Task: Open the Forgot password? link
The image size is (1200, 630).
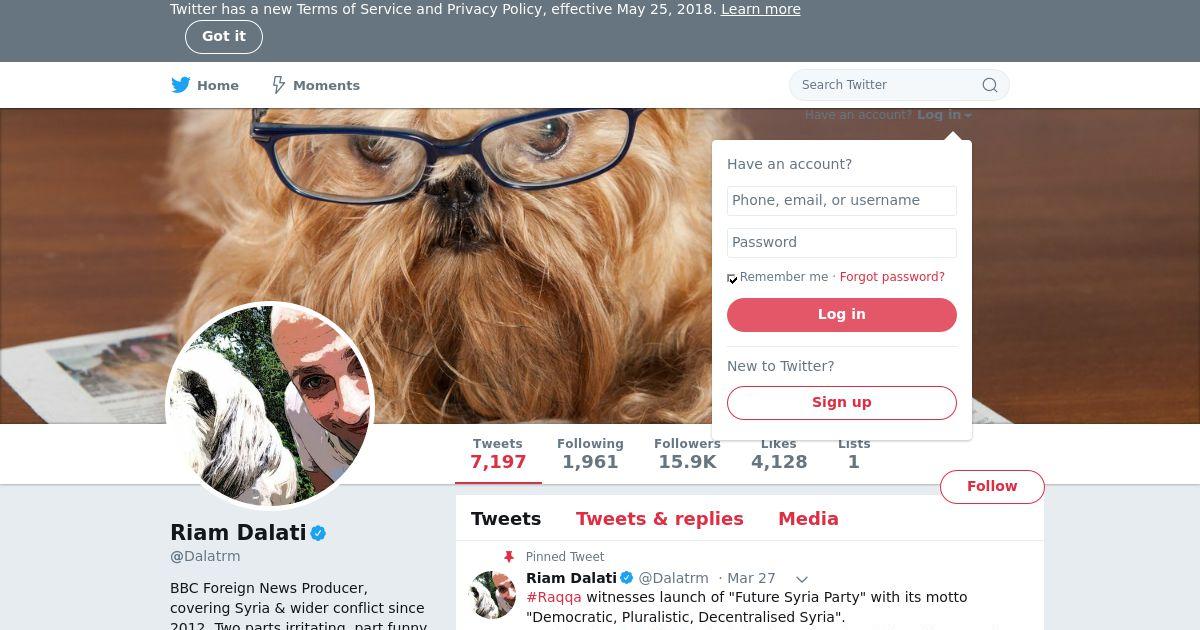Action: pyautogui.click(x=892, y=277)
